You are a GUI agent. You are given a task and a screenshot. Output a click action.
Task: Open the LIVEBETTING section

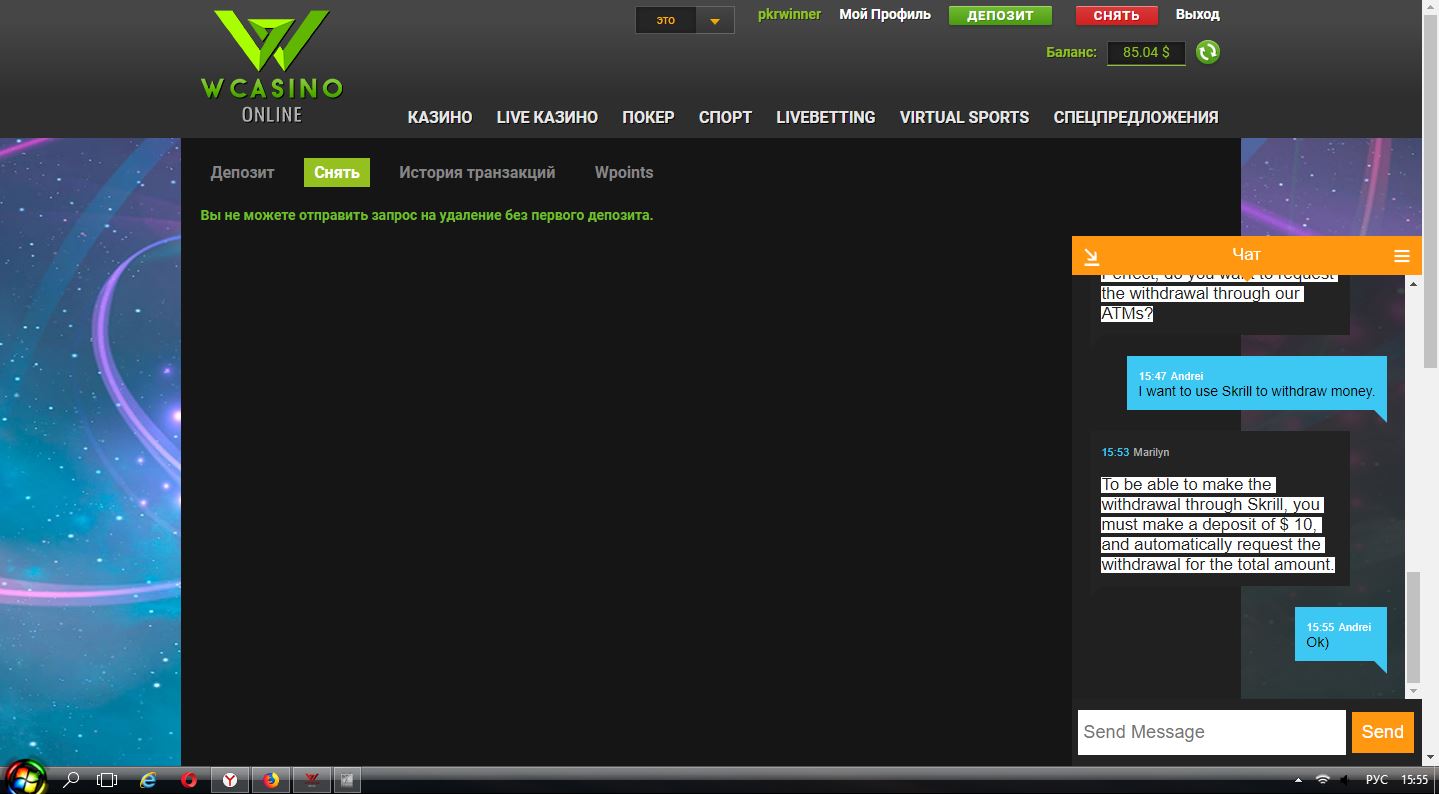(x=826, y=117)
